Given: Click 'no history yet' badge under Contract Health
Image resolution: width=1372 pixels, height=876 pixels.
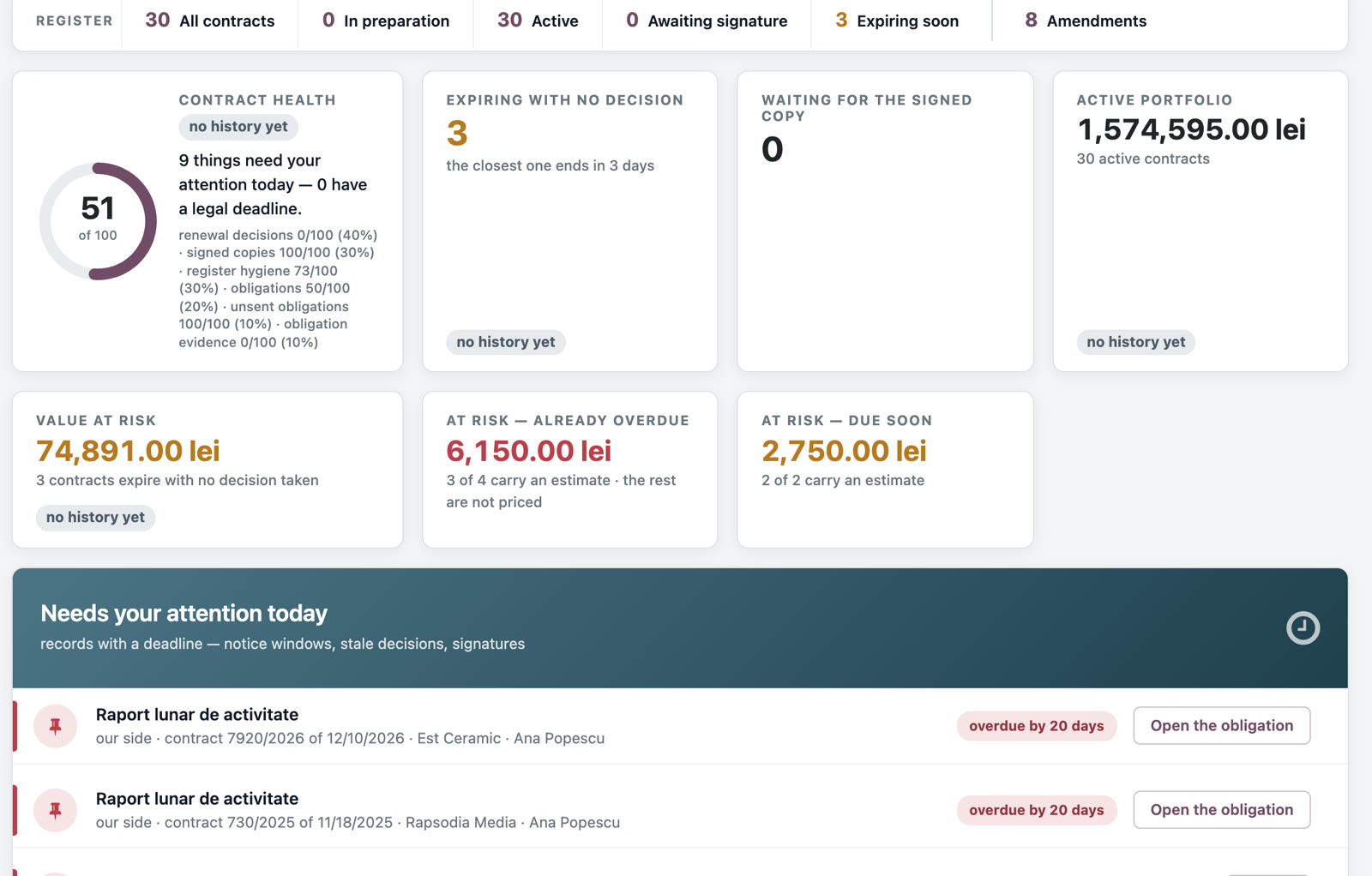Looking at the screenshot, I should click(238, 127).
